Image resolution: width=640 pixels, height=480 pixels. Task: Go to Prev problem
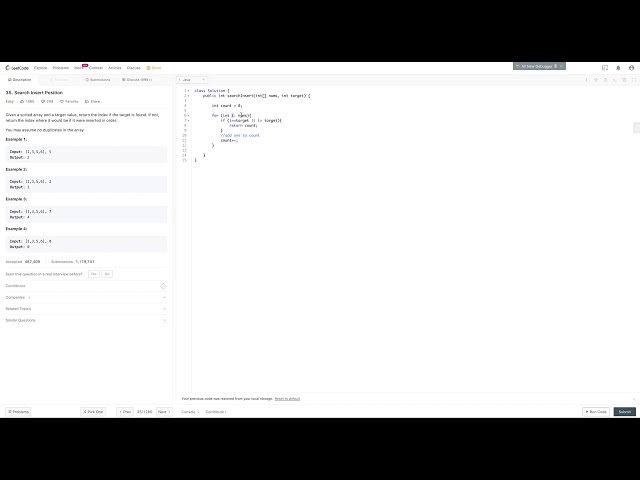pos(125,412)
